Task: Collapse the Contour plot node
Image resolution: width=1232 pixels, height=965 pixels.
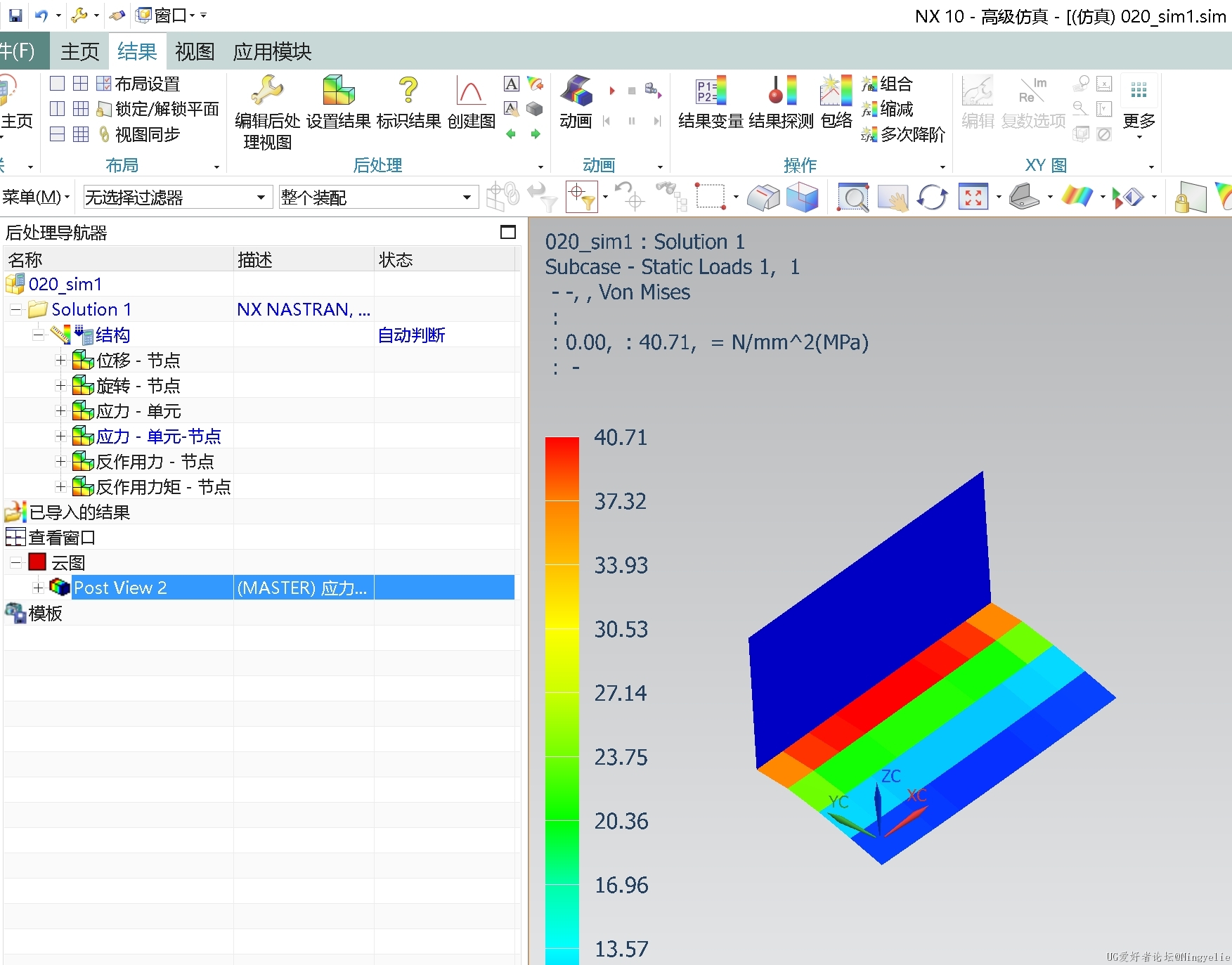Action: pos(15,563)
